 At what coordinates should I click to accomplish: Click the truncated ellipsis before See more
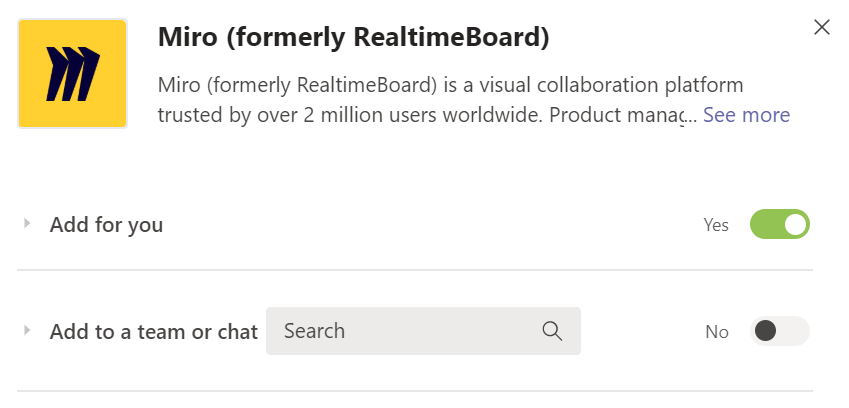point(690,117)
